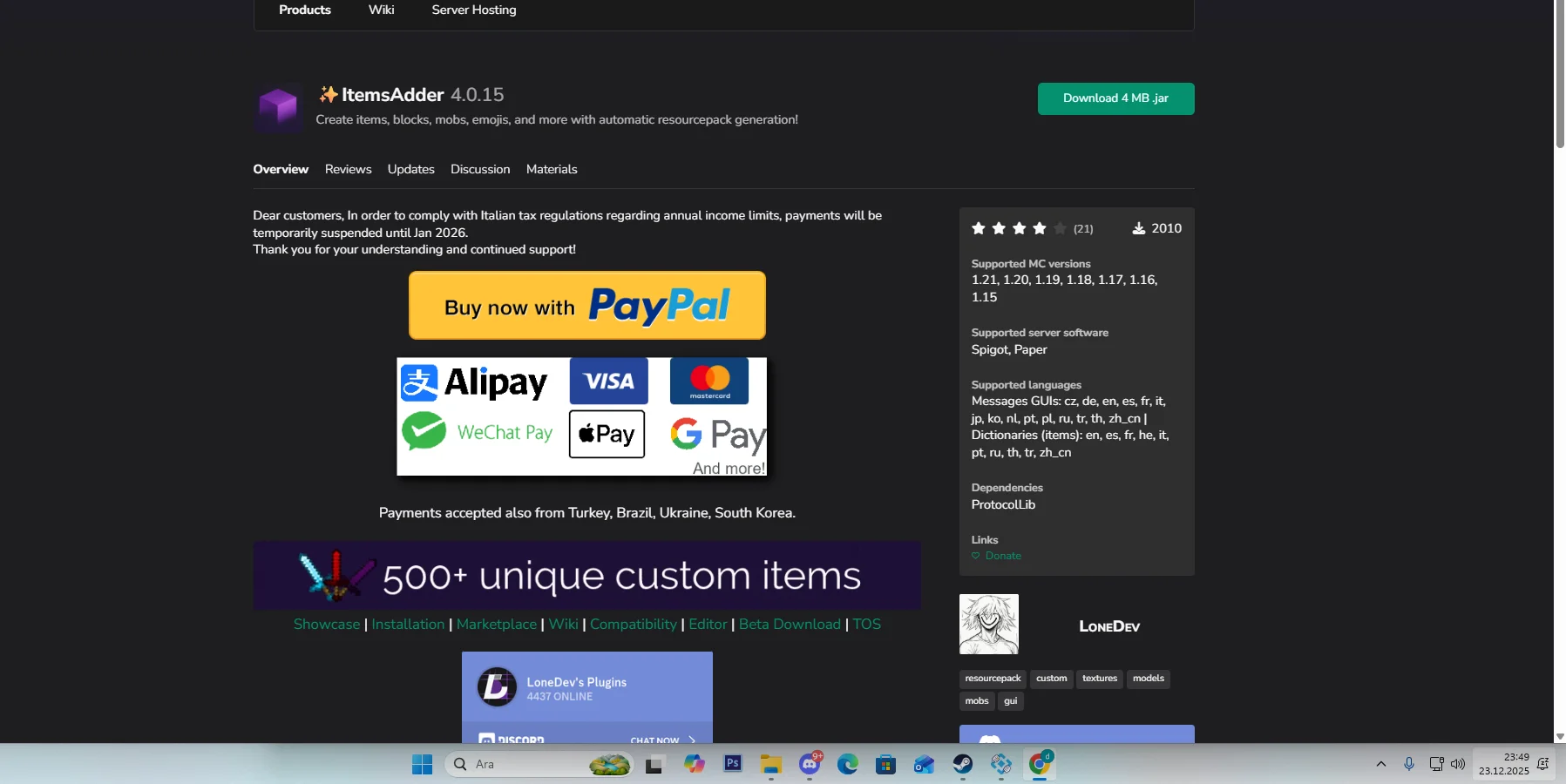Open the LoneDev author name link
This screenshot has width=1566, height=784.
point(1109,626)
